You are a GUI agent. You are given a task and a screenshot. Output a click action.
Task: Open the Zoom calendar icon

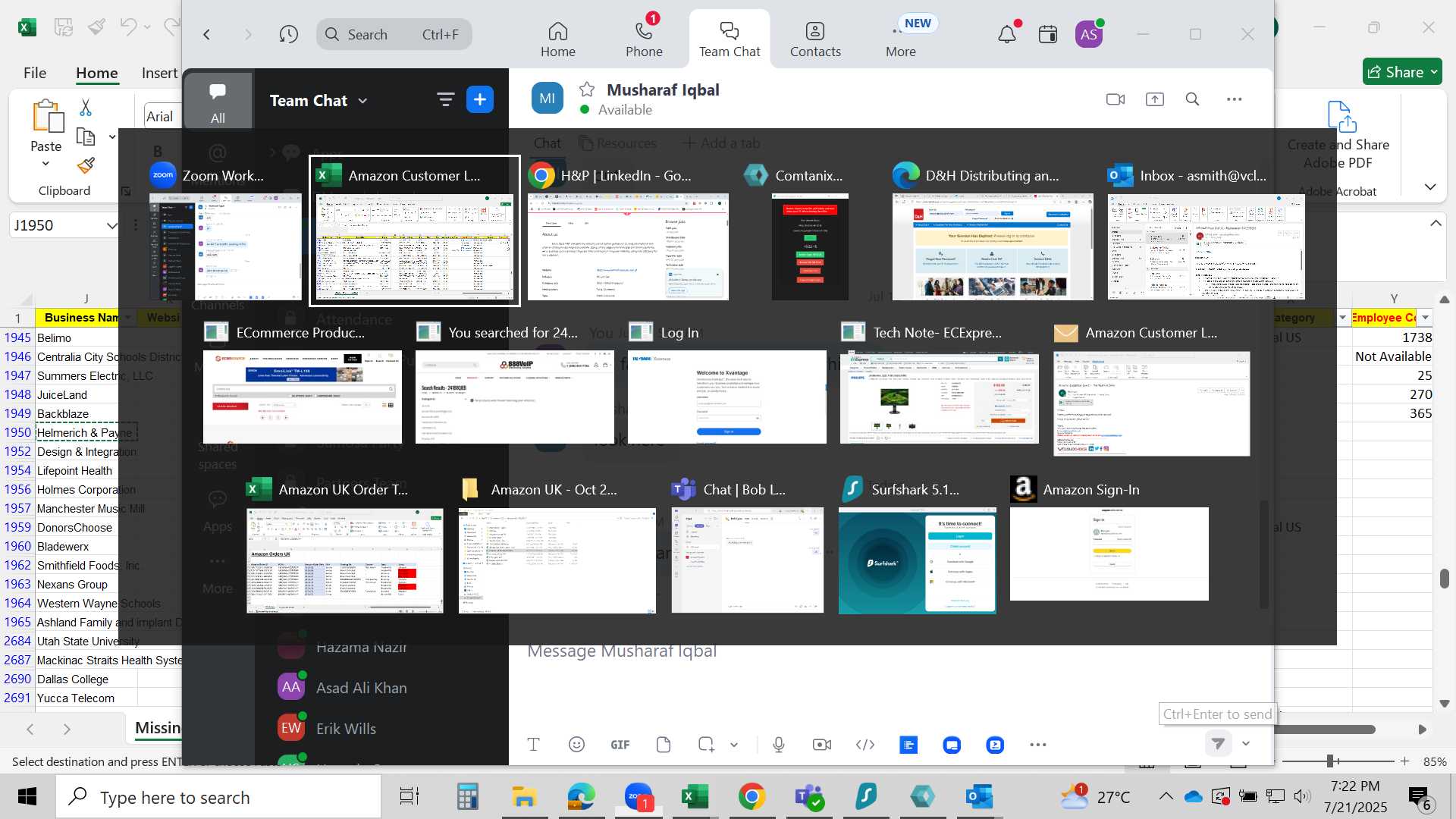pyautogui.click(x=1048, y=34)
